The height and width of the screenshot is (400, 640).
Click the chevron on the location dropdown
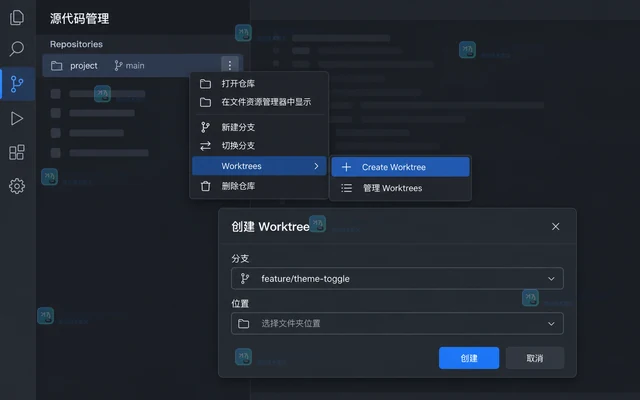(x=551, y=324)
